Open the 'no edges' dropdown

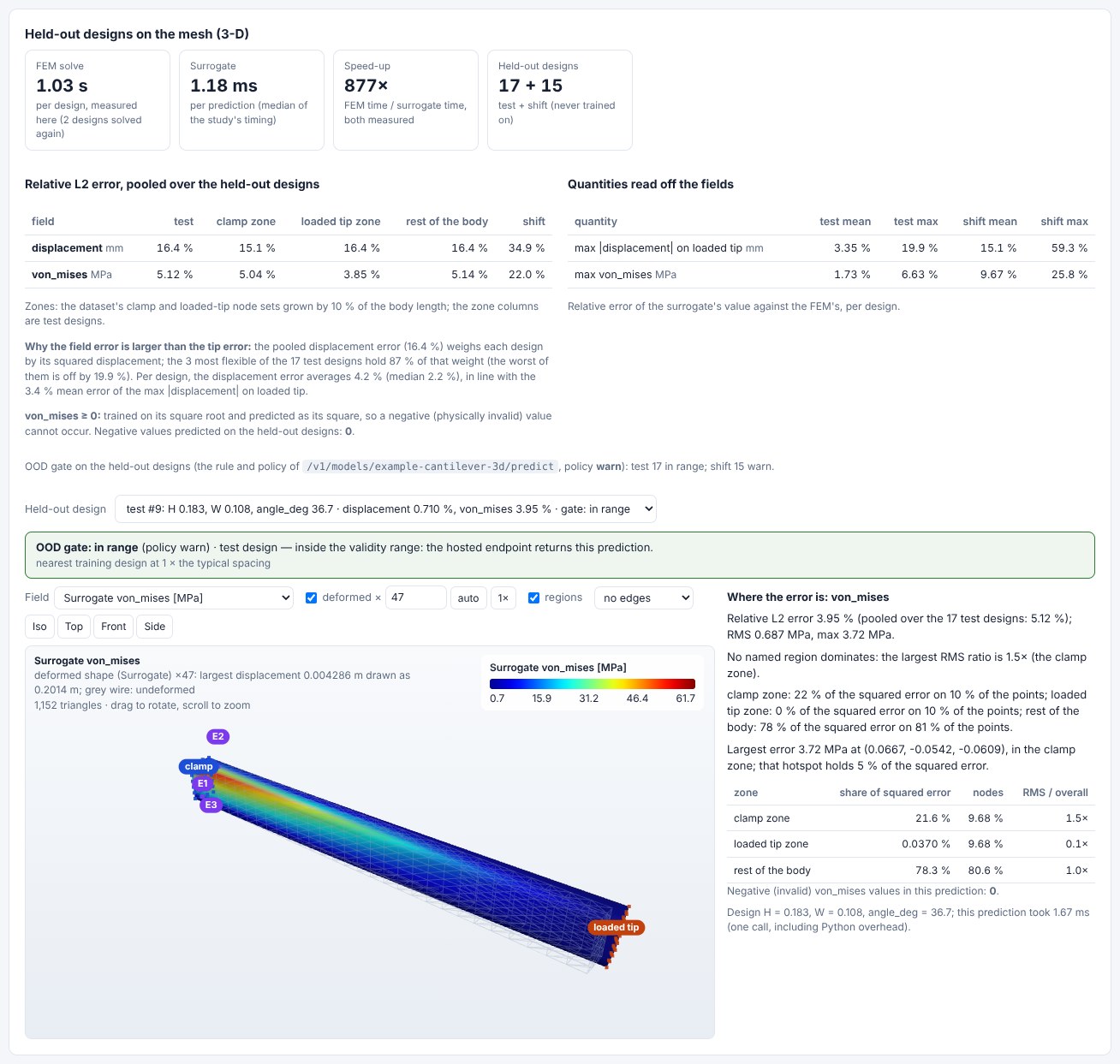pyautogui.click(x=643, y=597)
